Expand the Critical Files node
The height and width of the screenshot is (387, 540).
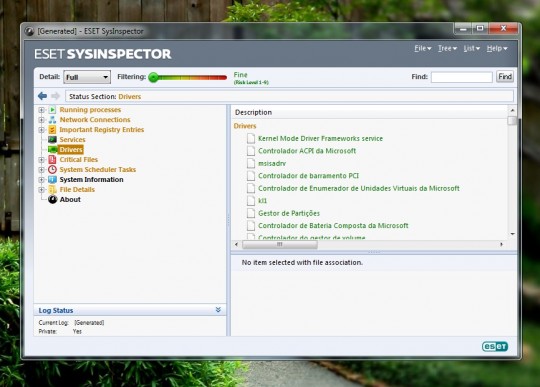pyautogui.click(x=41, y=160)
